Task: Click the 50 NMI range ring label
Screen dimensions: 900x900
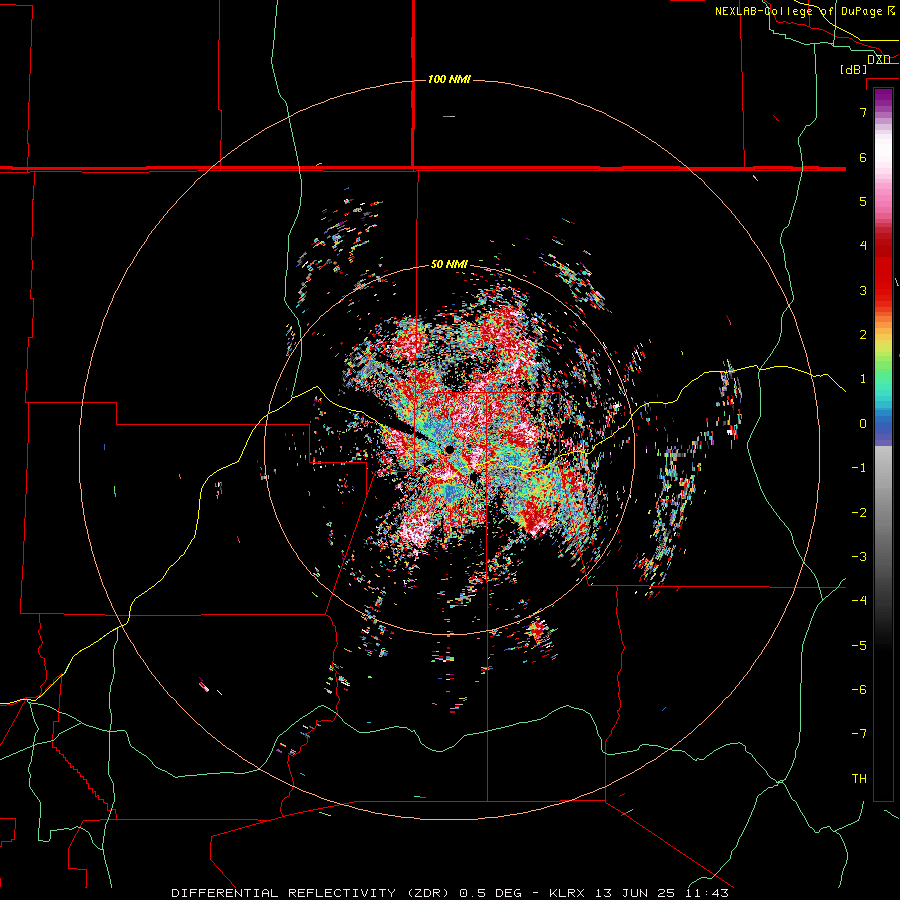Action: (449, 265)
